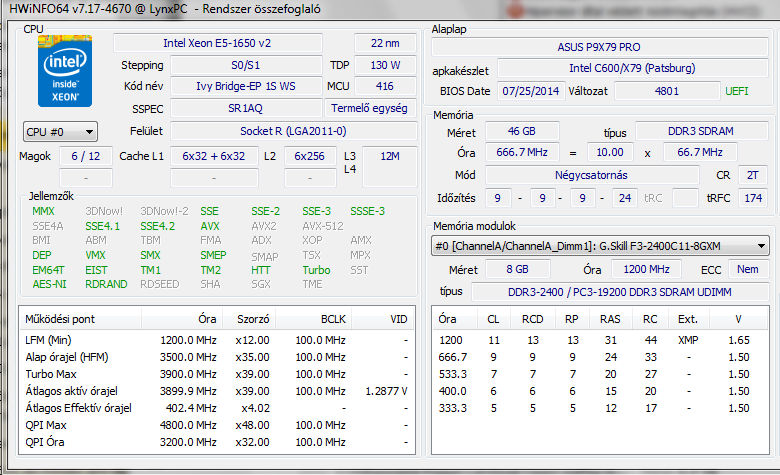The width and height of the screenshot is (780, 475).
Task: Click the 10.00 memory multiplier value
Action: 610,152
